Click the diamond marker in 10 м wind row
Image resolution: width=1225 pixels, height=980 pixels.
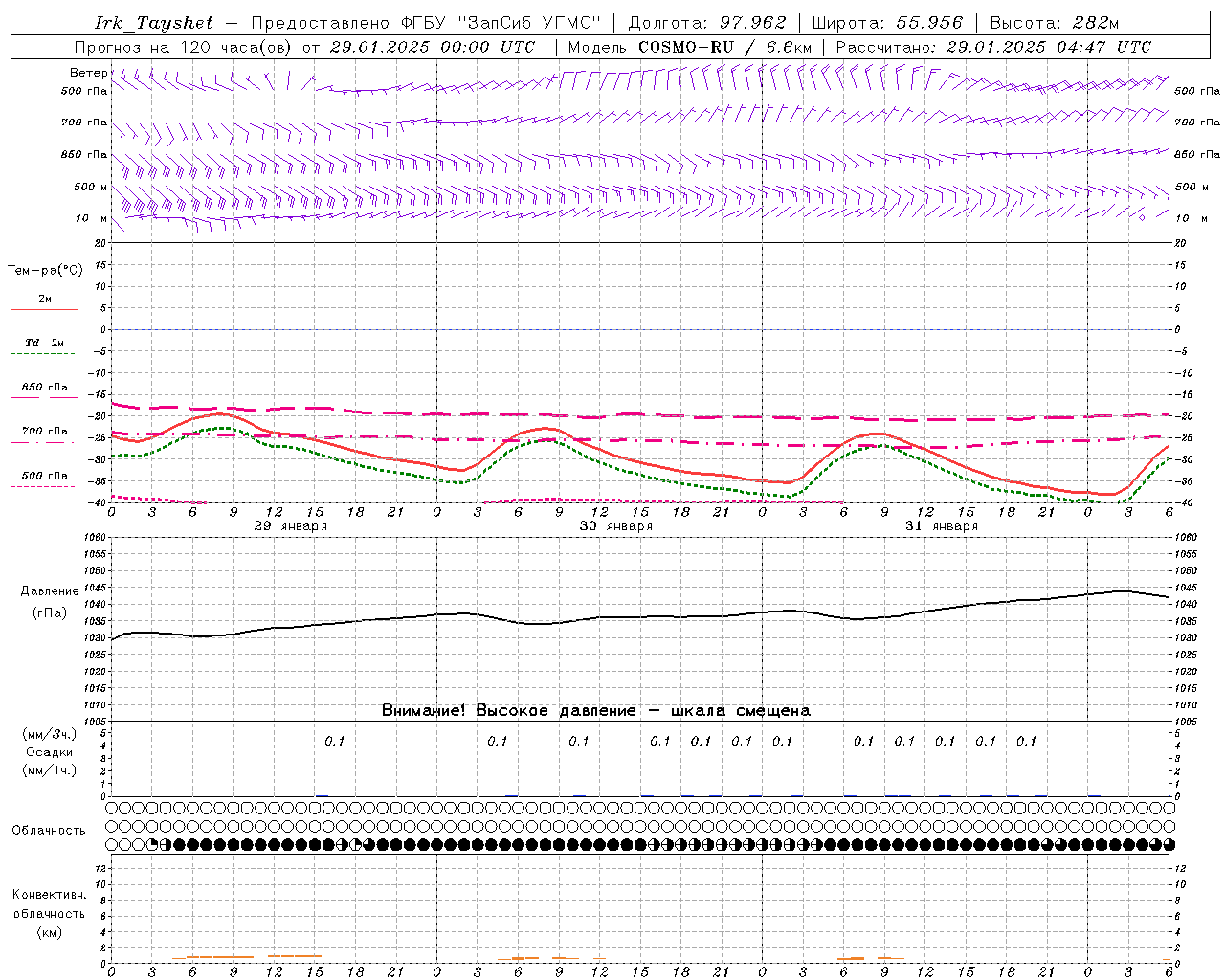[1142, 217]
